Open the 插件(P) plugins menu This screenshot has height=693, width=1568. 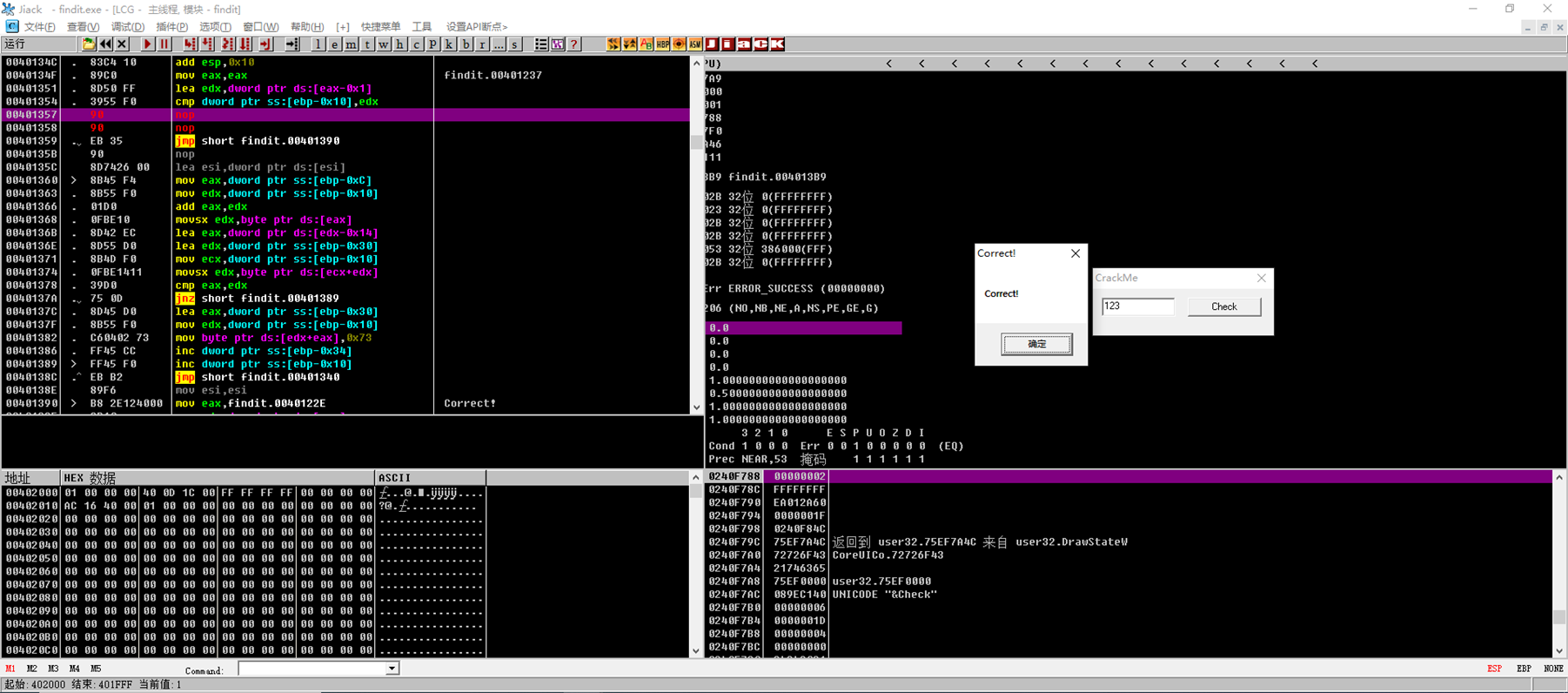[171, 27]
